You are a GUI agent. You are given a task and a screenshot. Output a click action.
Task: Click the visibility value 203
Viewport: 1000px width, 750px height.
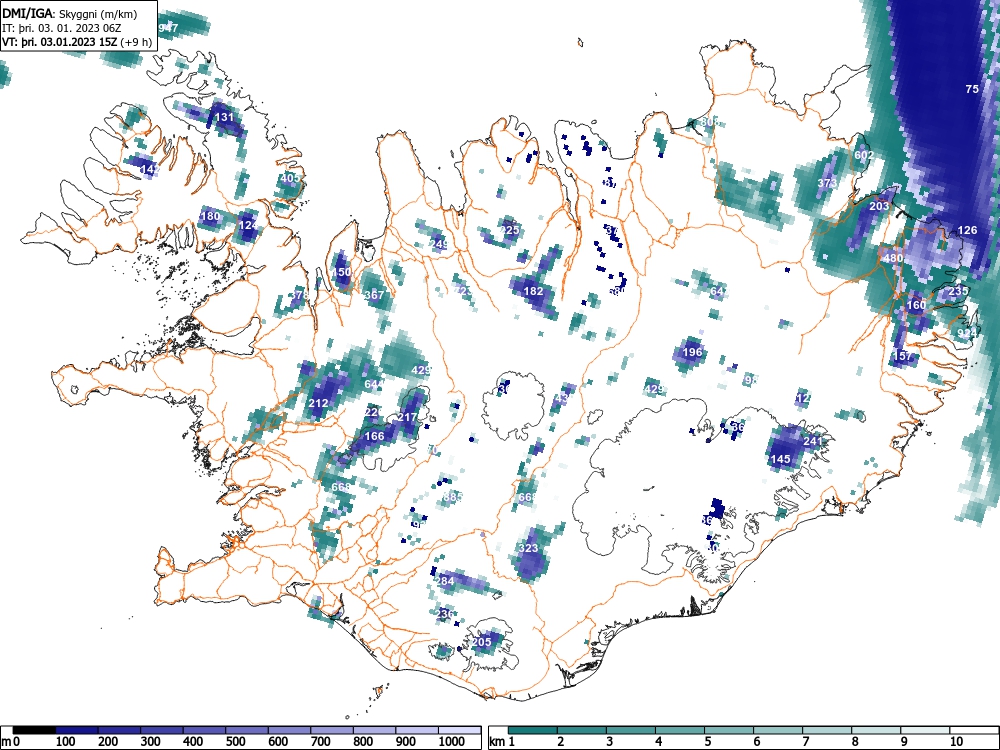tap(879, 207)
